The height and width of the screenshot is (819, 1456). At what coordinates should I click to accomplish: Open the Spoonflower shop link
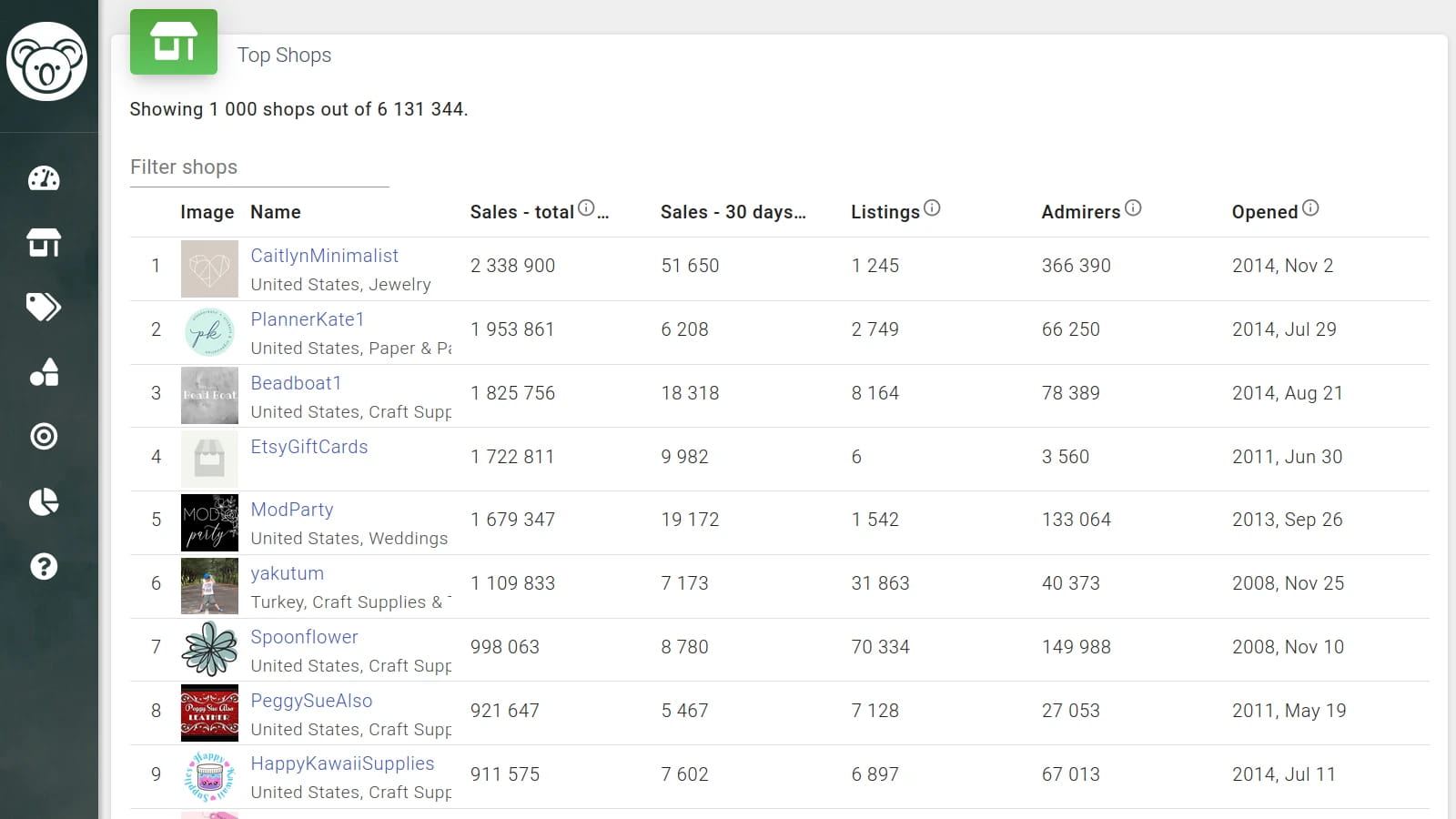[x=305, y=637]
